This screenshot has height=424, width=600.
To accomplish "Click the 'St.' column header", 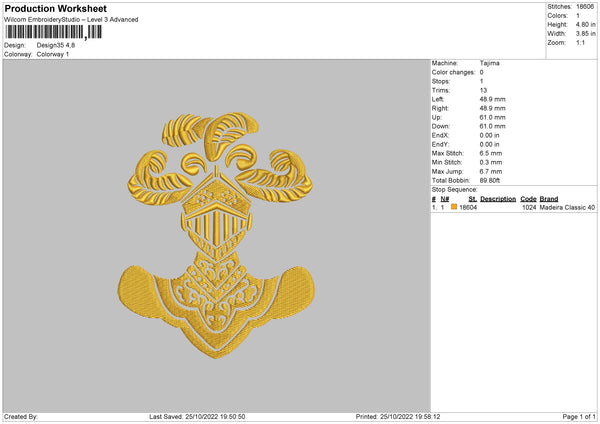I will (473, 199).
